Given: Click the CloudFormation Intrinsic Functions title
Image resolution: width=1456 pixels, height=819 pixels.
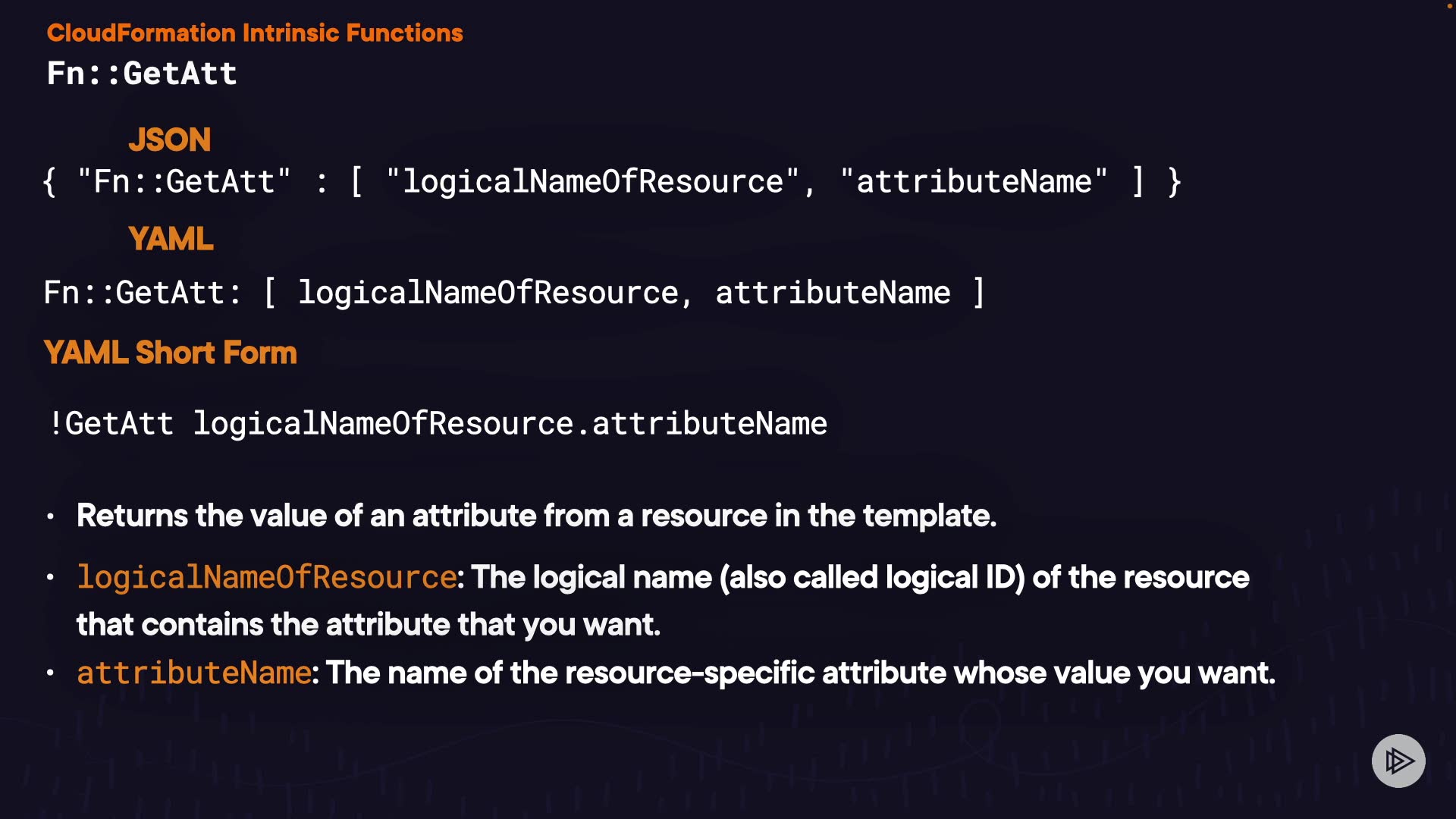Looking at the screenshot, I should [x=255, y=33].
